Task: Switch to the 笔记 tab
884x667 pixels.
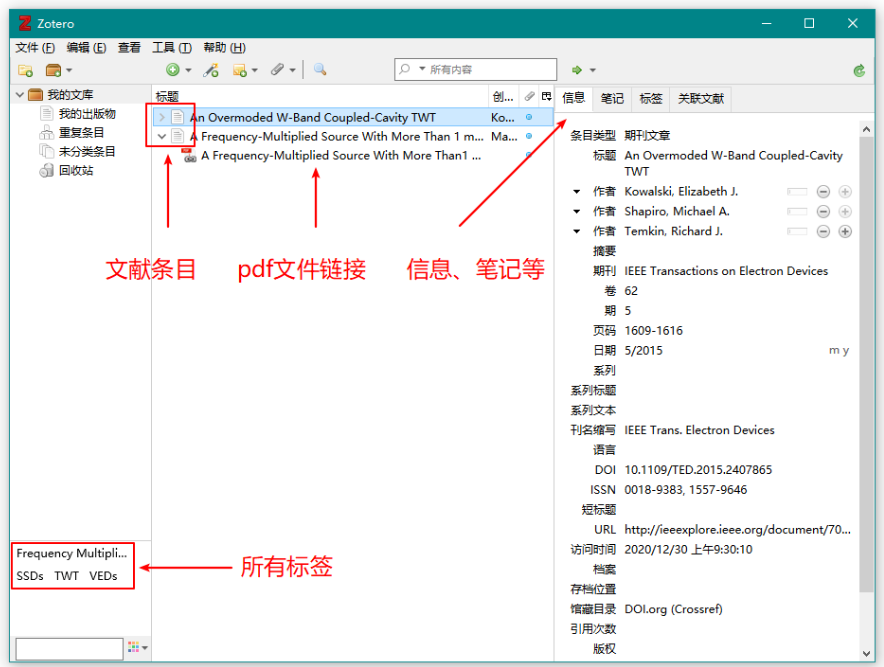Action: 612,99
